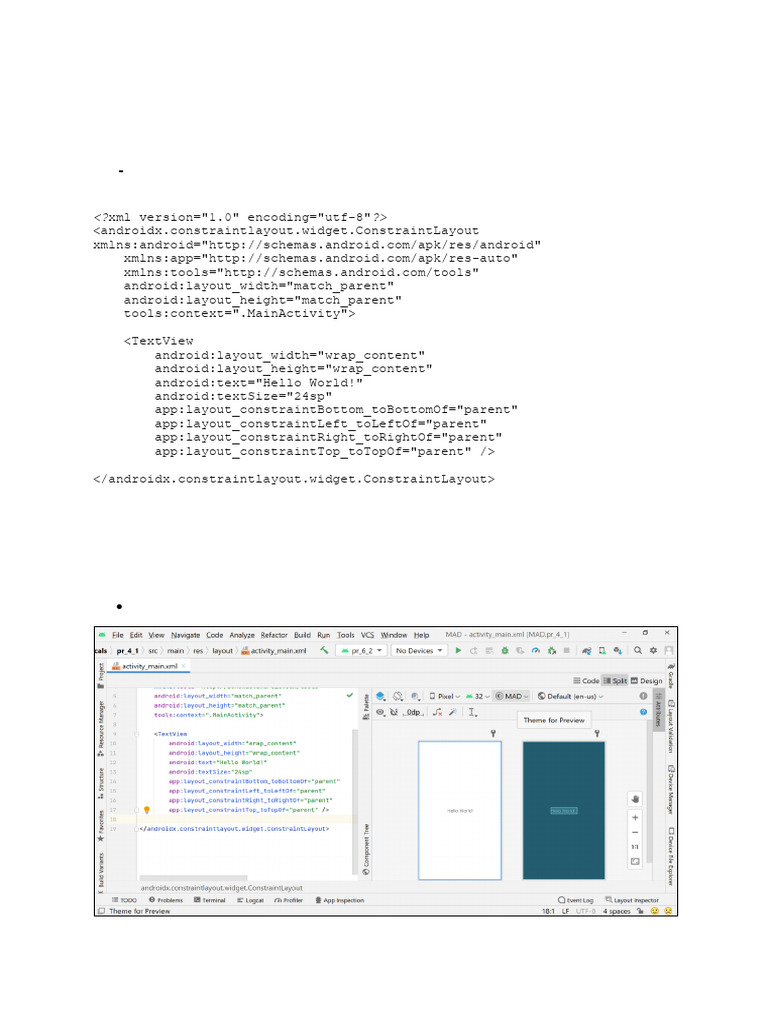This screenshot has width=768, height=1024.
Task: Open the Layout Inspector tool window
Action: click(632, 900)
